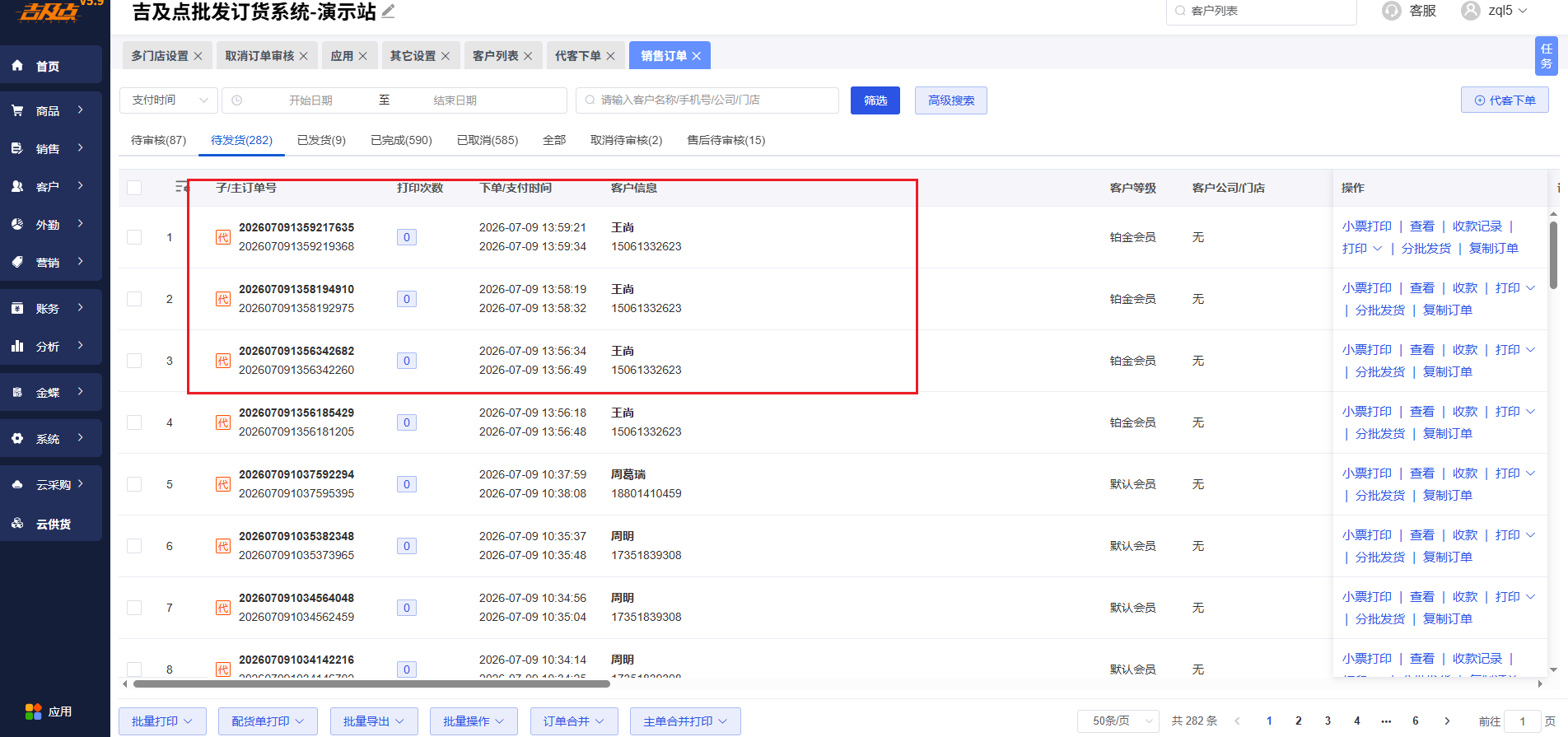Image resolution: width=1568 pixels, height=737 pixels.
Task: Click the 首页 home icon in sidebar
Action: tap(17, 66)
